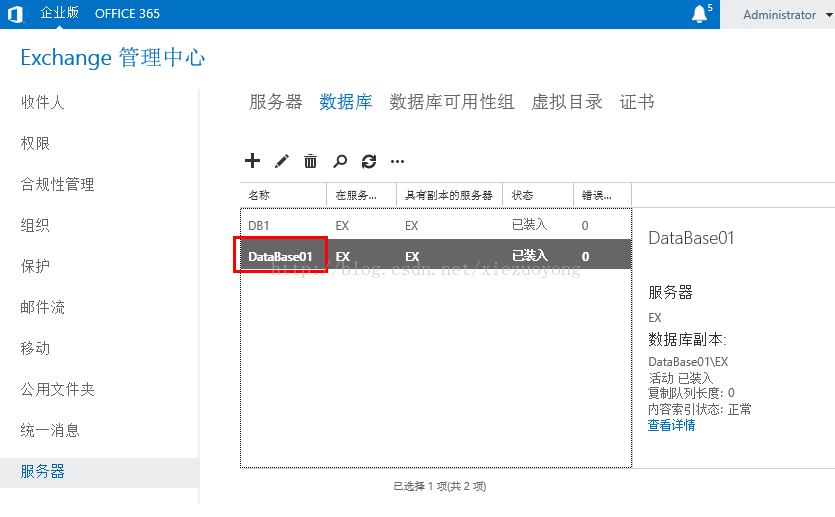Open 统一消息 in sidebar

point(50,430)
